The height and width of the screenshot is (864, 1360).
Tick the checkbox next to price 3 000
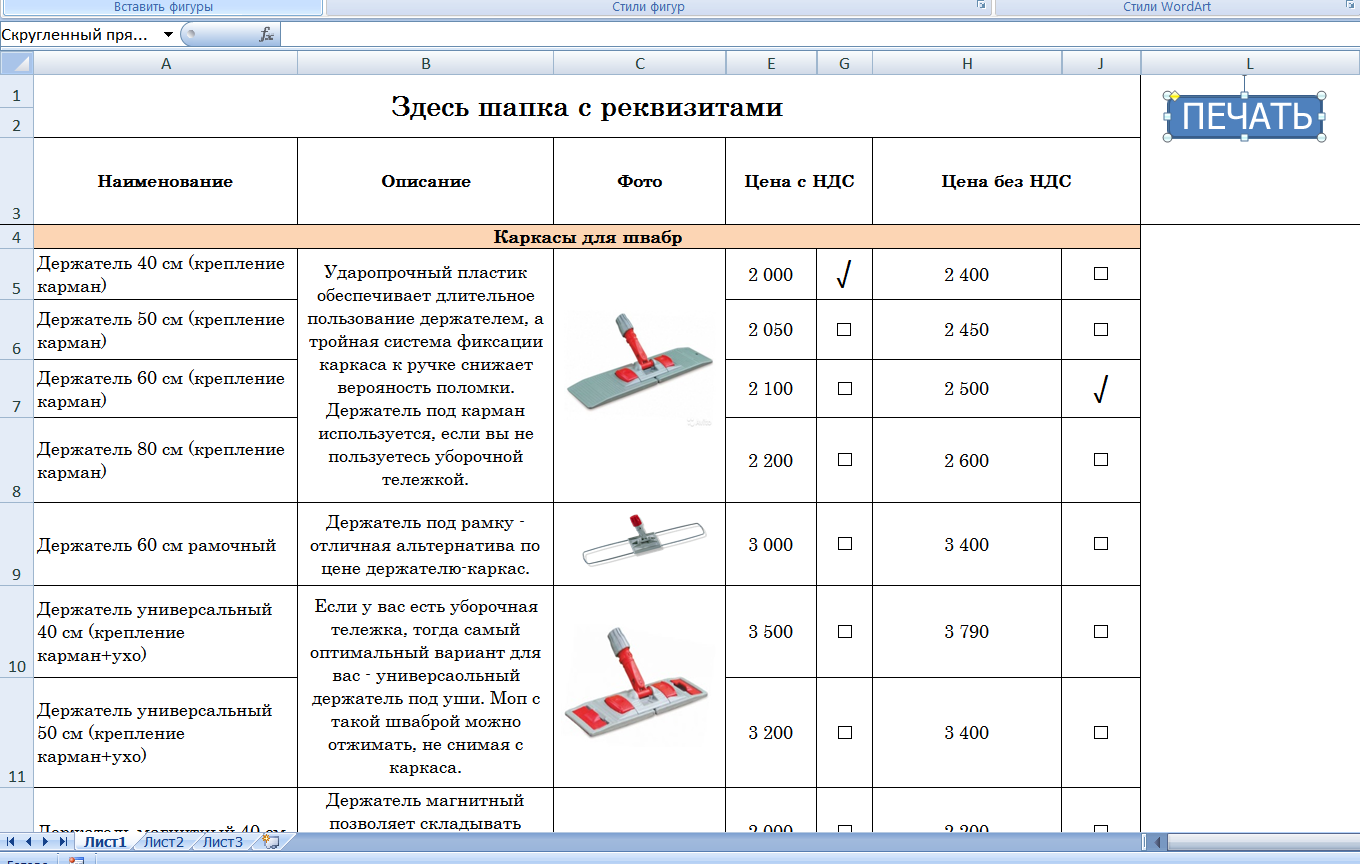click(844, 544)
